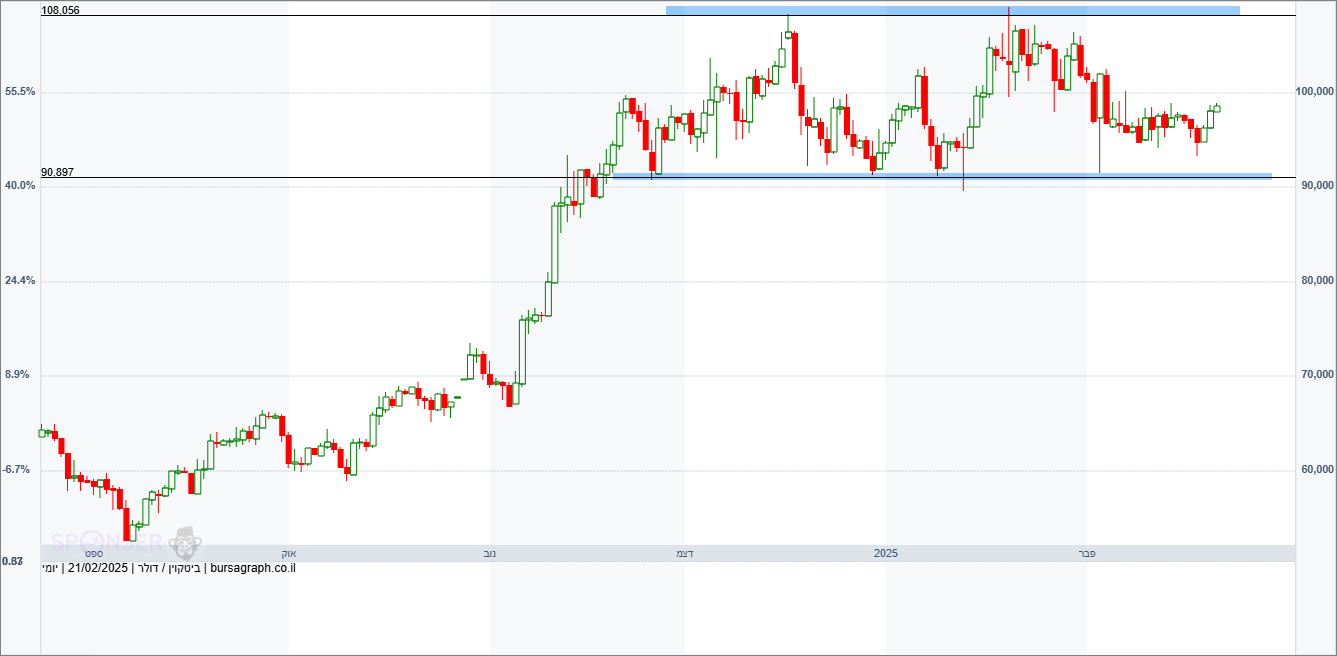Select the lower blue support zone band
The image size is (1337, 656).
tap(940, 176)
